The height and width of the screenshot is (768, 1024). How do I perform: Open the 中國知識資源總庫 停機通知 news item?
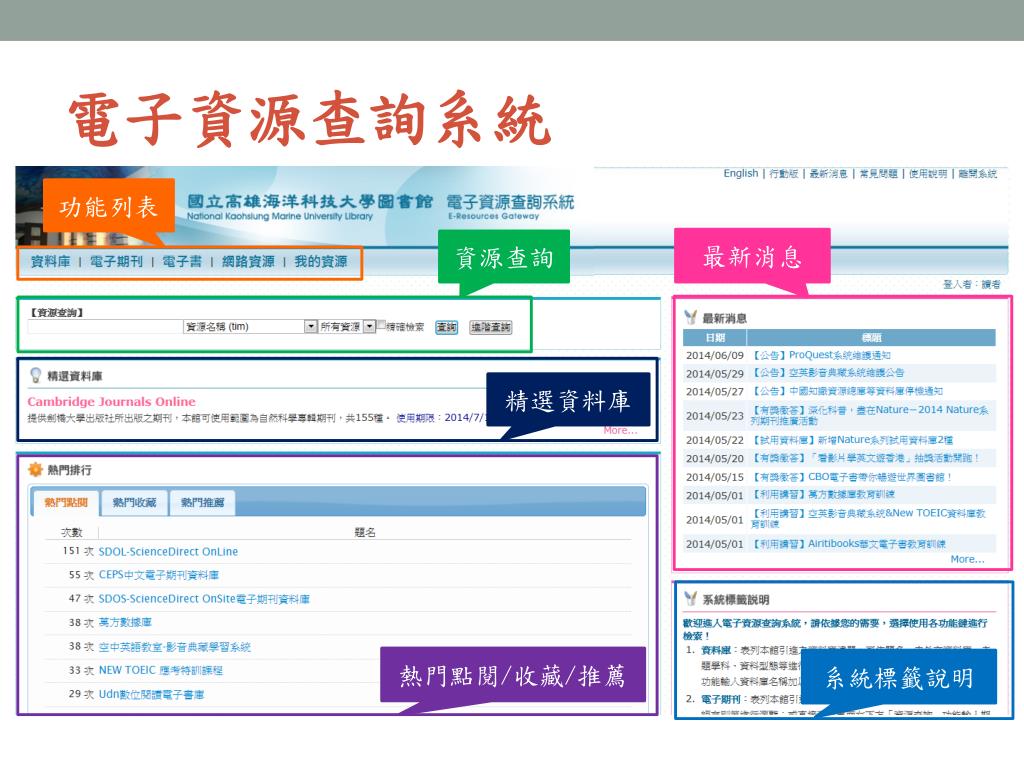(848, 391)
